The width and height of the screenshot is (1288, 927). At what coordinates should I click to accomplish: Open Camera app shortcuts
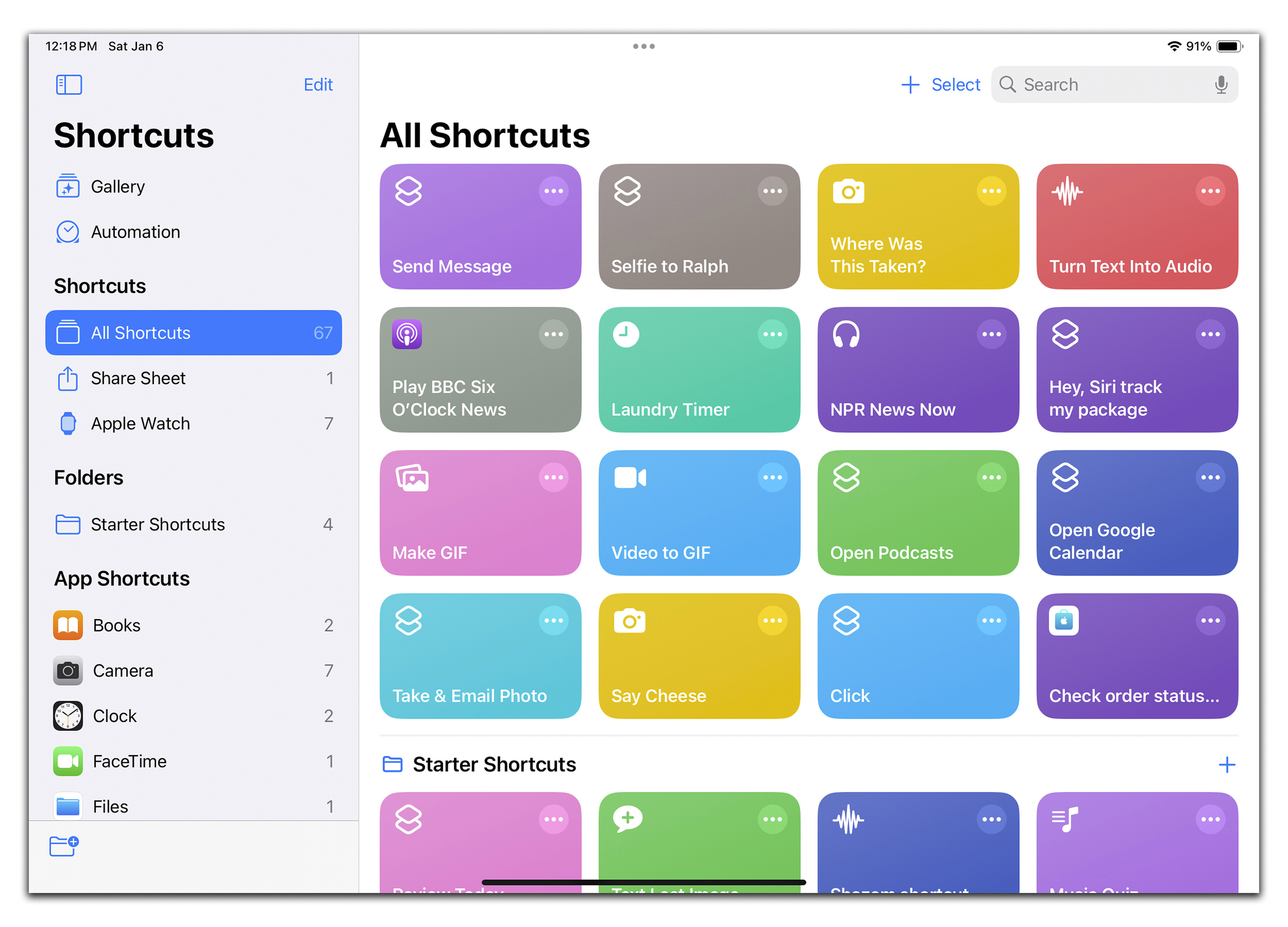[193, 671]
